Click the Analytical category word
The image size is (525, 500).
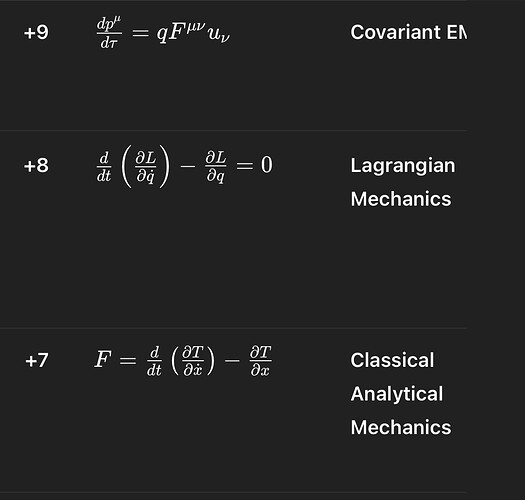(x=397, y=394)
